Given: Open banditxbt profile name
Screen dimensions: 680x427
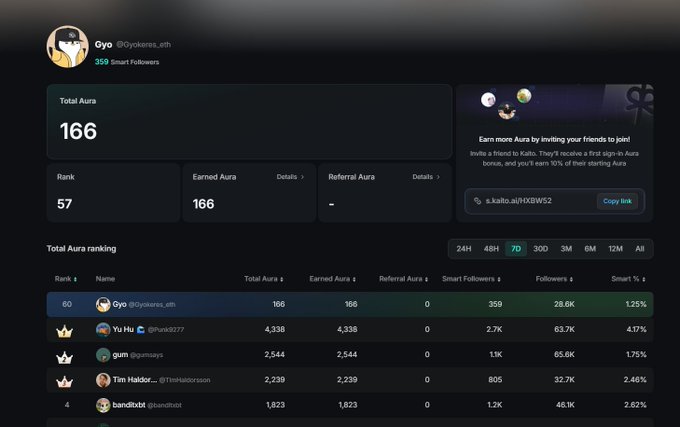Looking at the screenshot, I should [129, 405].
